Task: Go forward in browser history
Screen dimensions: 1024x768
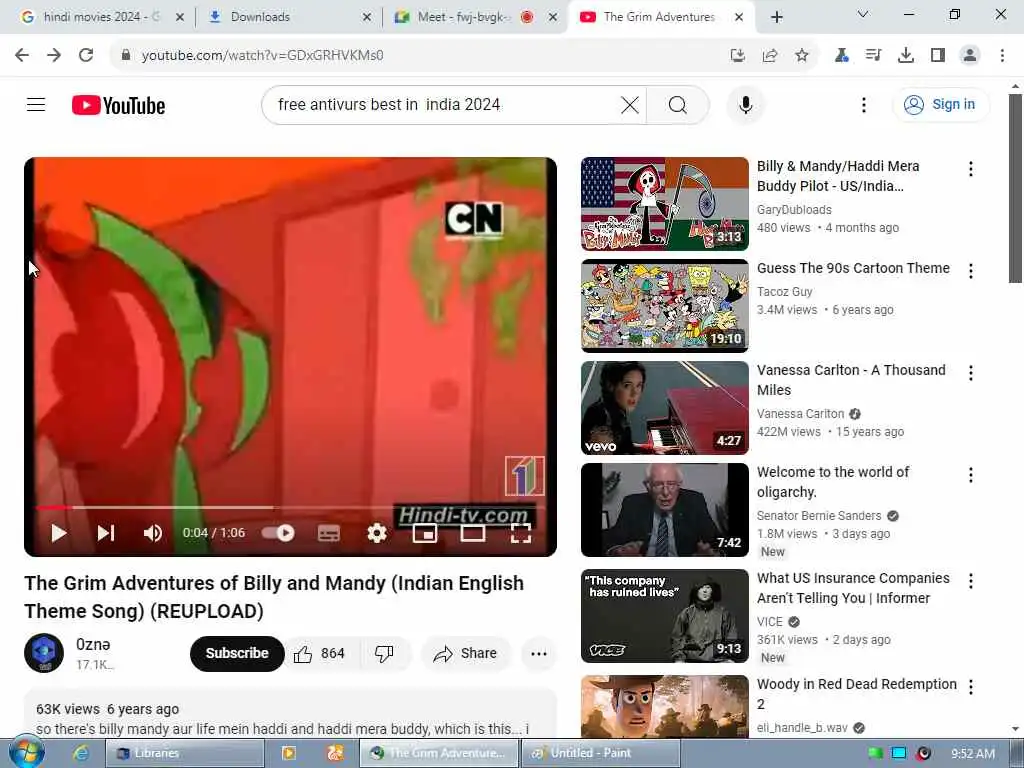Action: (x=54, y=56)
